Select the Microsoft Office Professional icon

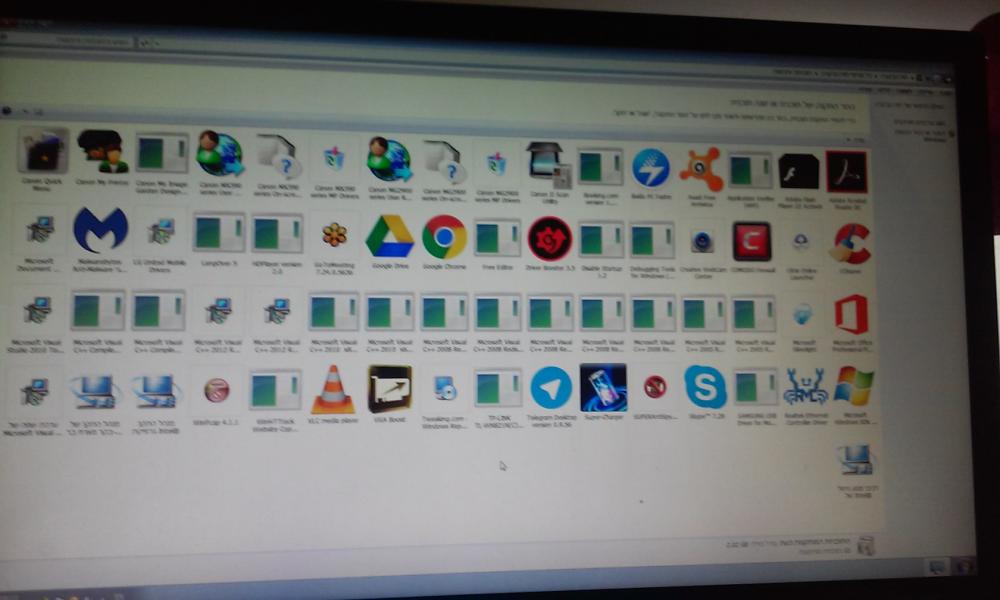tap(851, 314)
